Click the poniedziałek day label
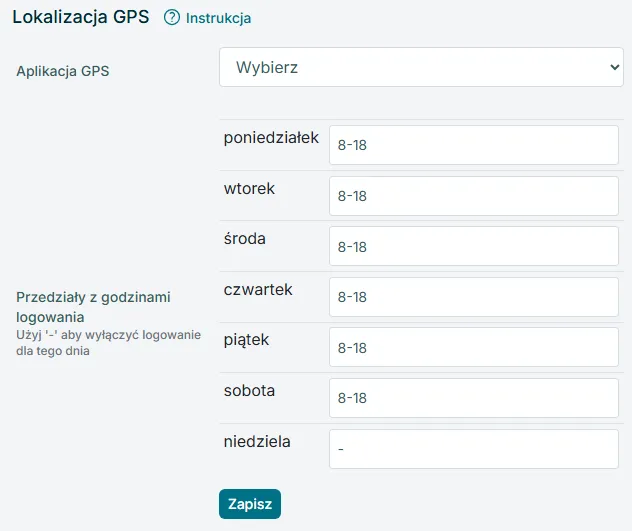 click(x=271, y=137)
